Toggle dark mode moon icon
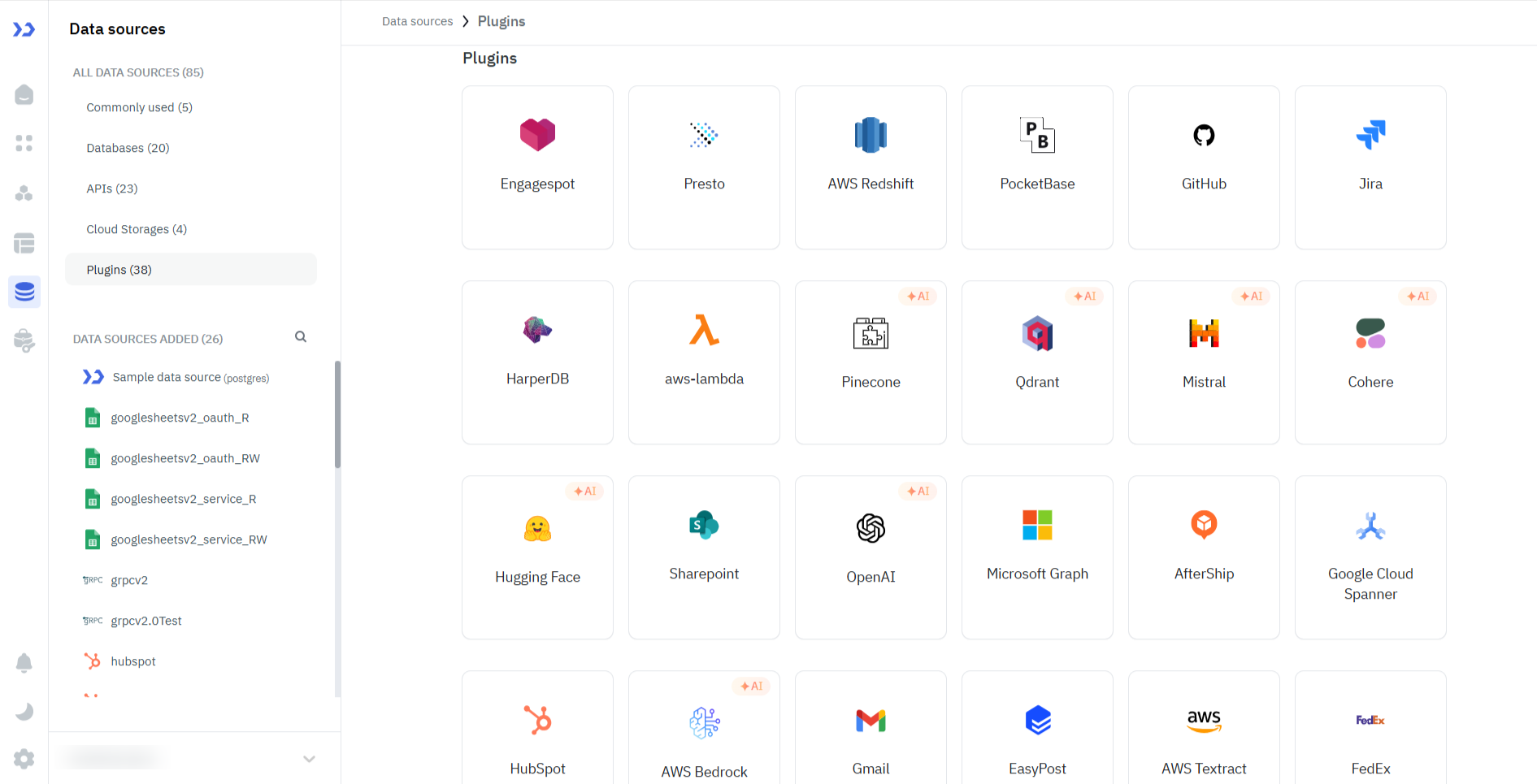Image resolution: width=1537 pixels, height=784 pixels. (24, 712)
